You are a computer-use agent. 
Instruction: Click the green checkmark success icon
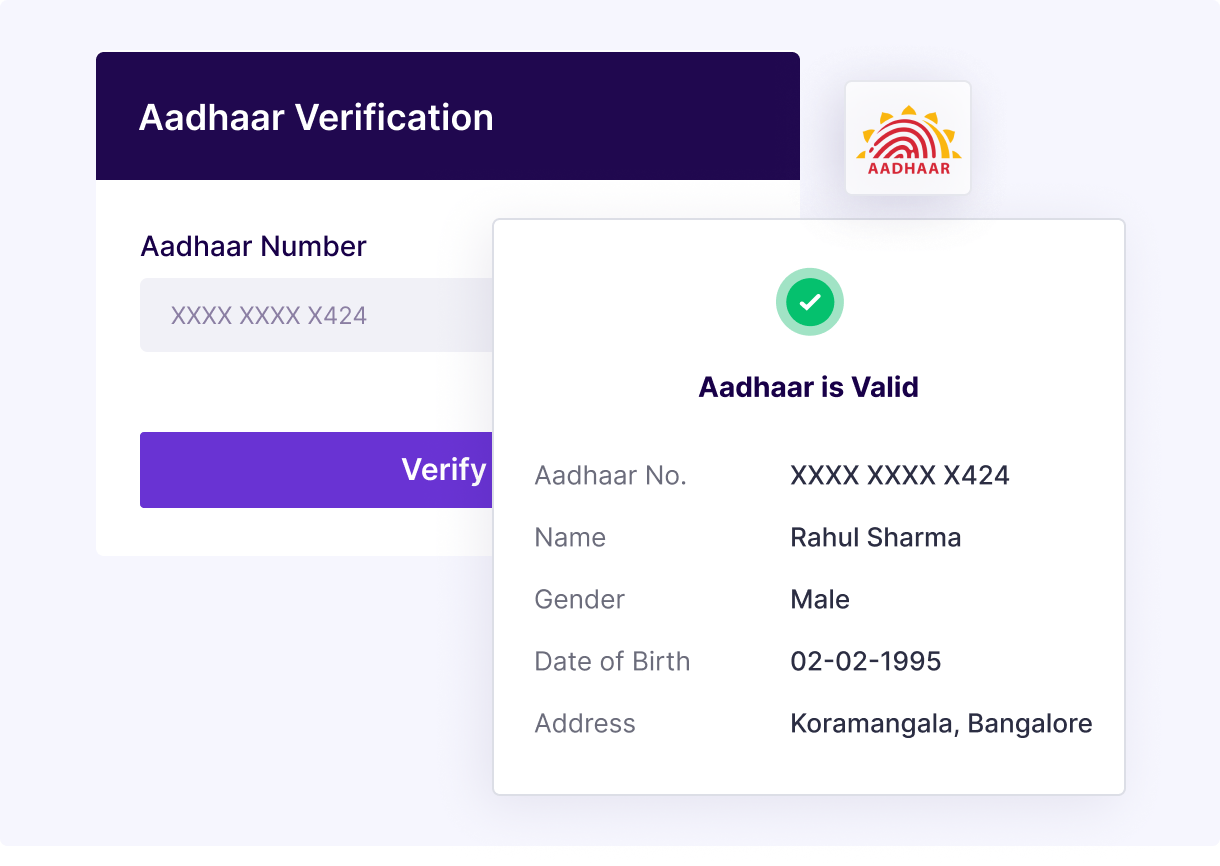point(810,301)
